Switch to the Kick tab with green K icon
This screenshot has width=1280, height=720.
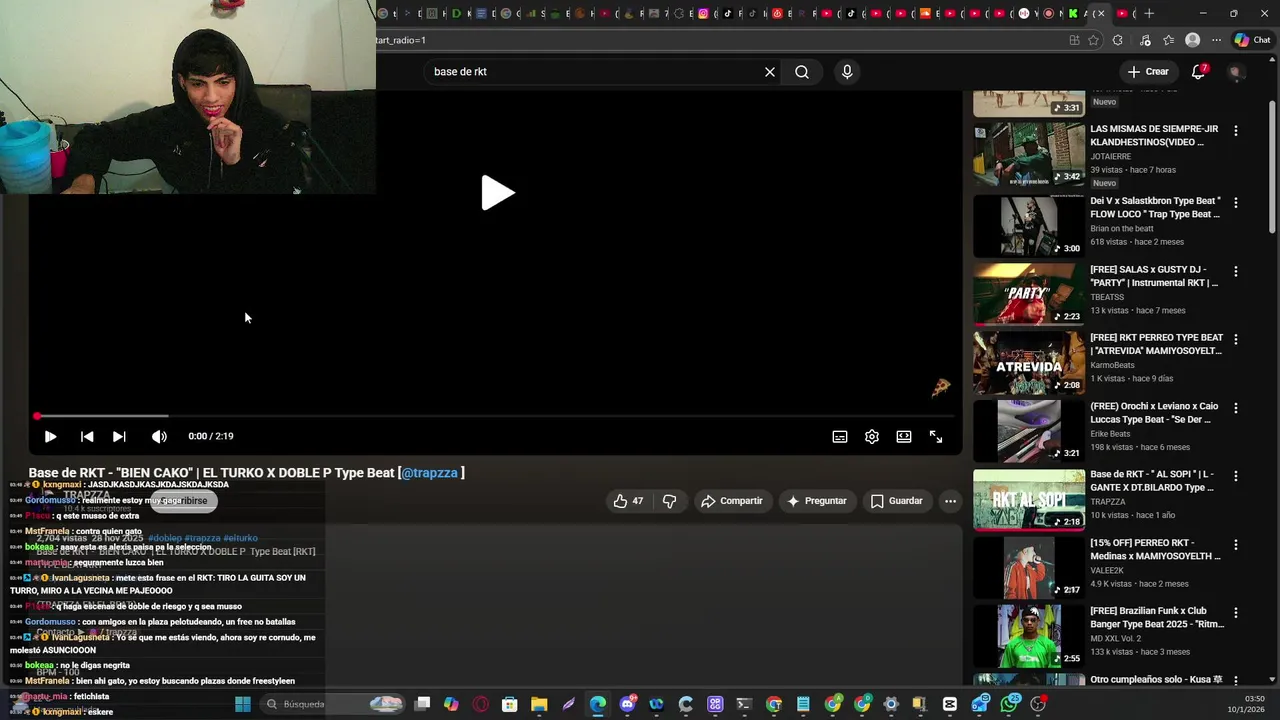1072,13
